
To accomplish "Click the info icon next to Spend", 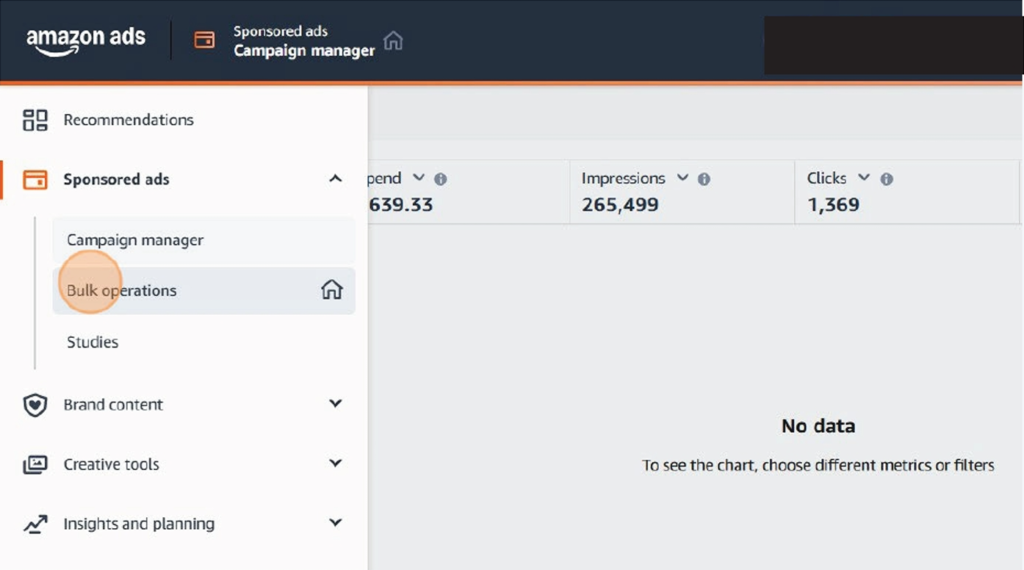I will tap(441, 179).
